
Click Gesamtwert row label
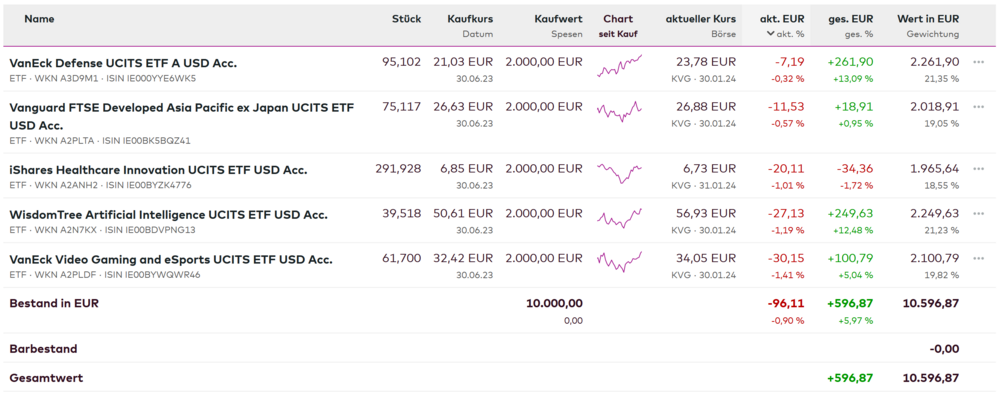tap(46, 378)
